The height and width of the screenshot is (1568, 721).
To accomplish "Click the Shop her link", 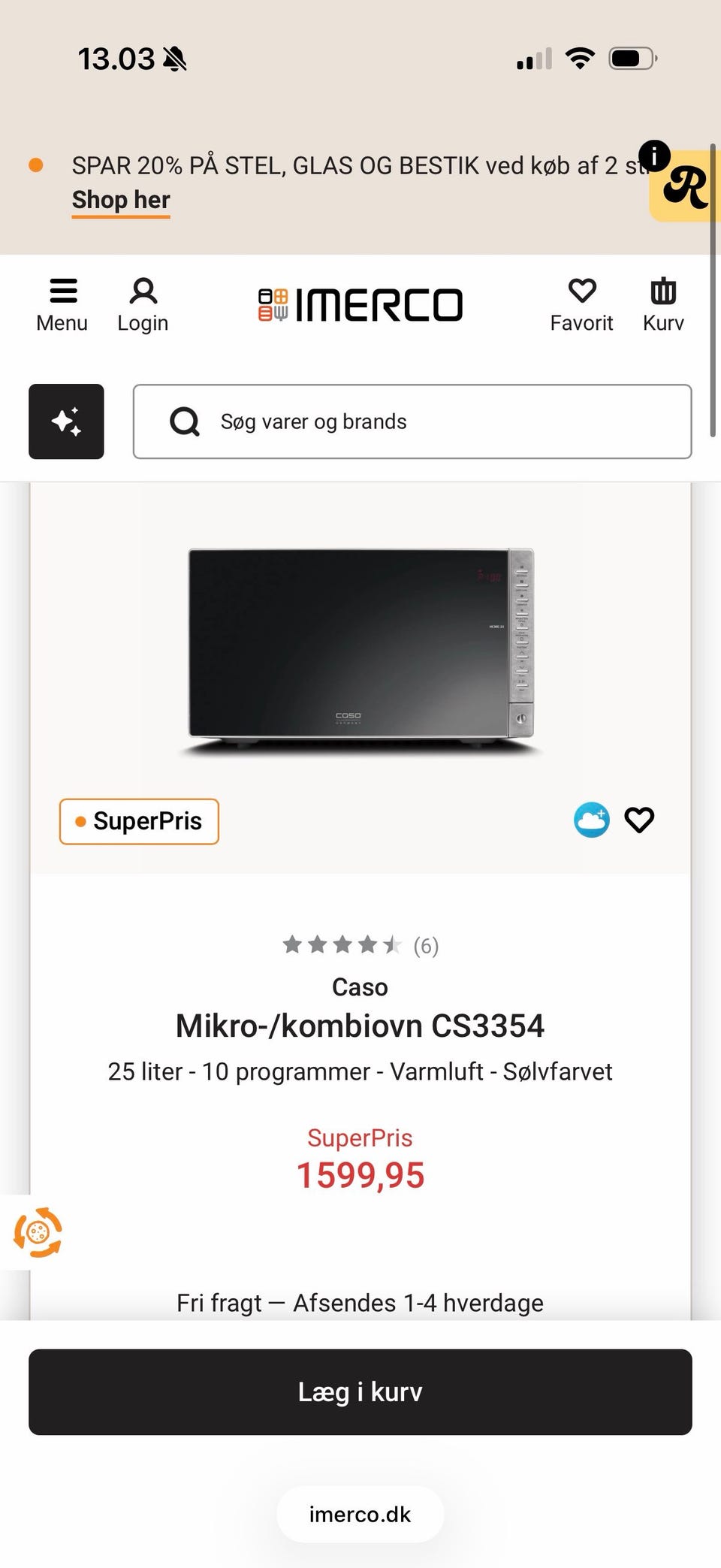I will pyautogui.click(x=121, y=200).
